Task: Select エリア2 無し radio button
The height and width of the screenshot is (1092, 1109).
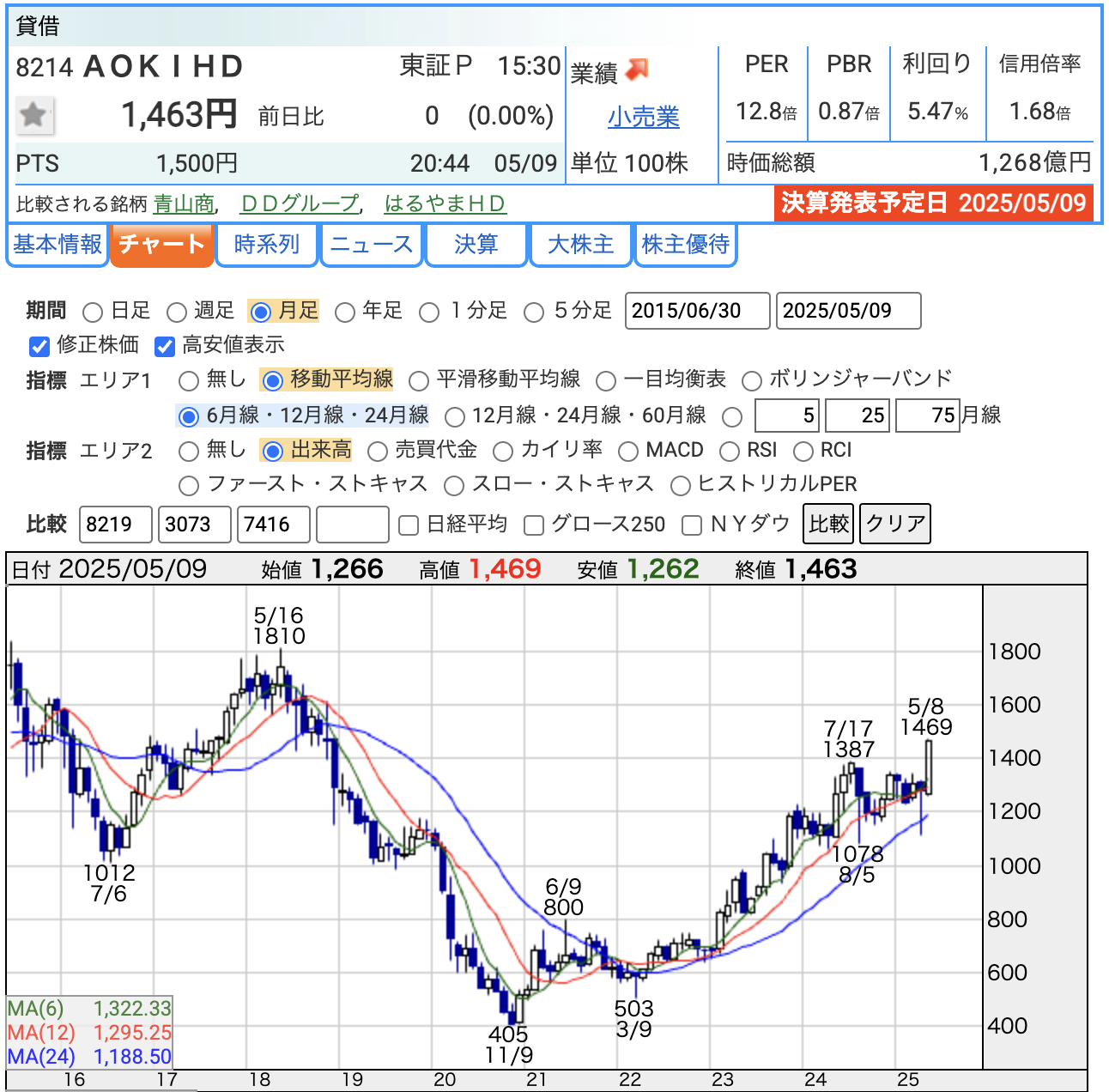Action: (188, 451)
